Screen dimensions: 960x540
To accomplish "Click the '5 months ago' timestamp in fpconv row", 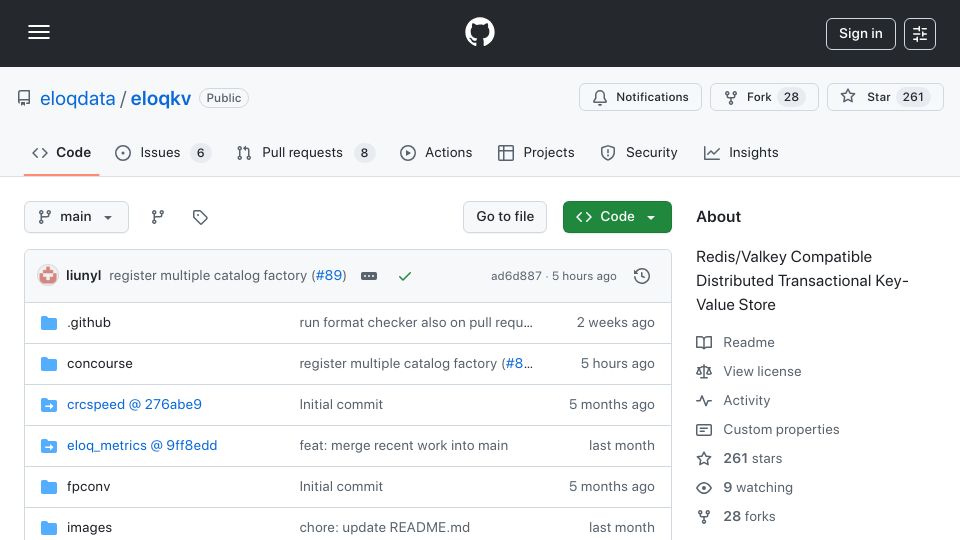I will tap(612, 487).
